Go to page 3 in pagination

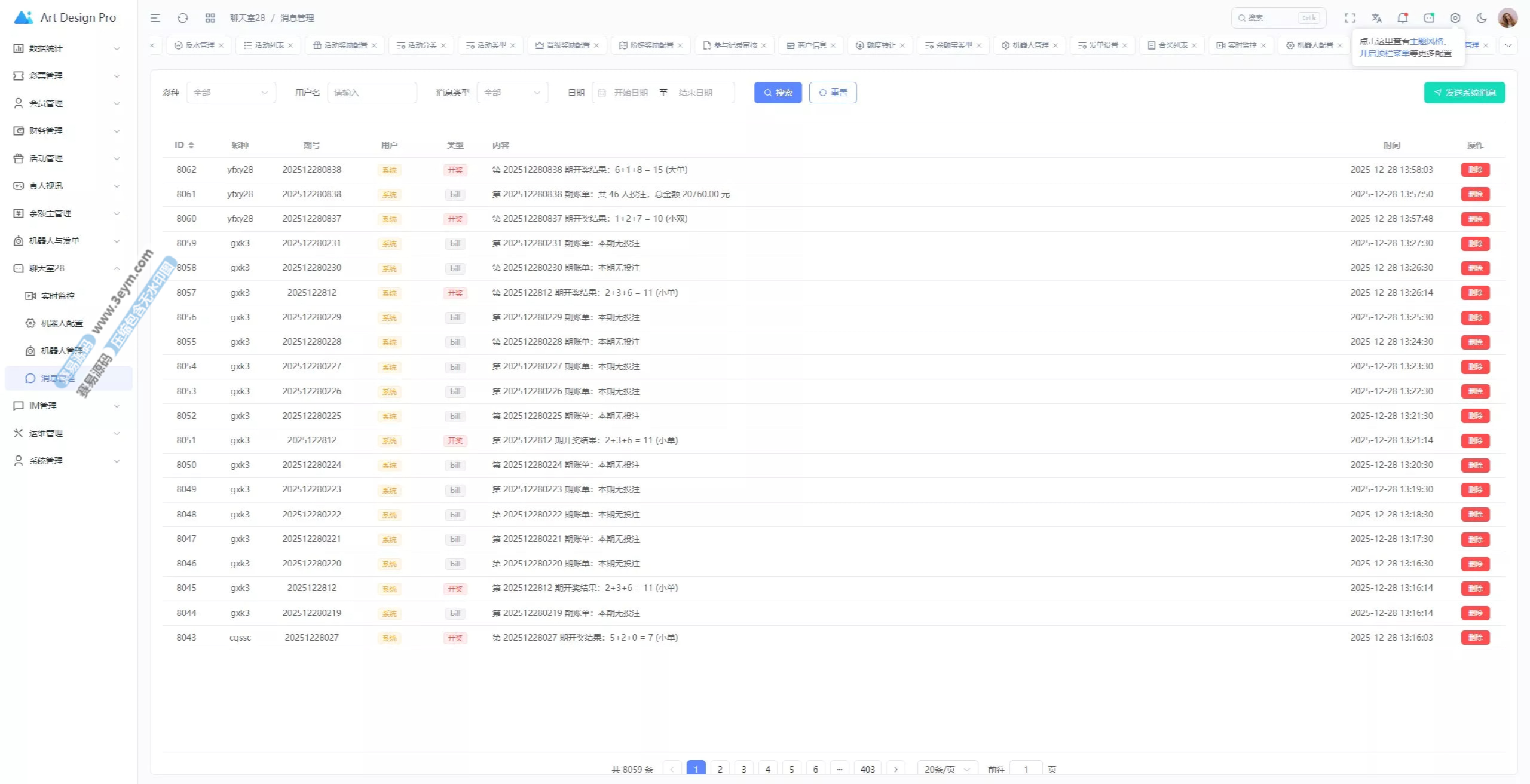744,769
